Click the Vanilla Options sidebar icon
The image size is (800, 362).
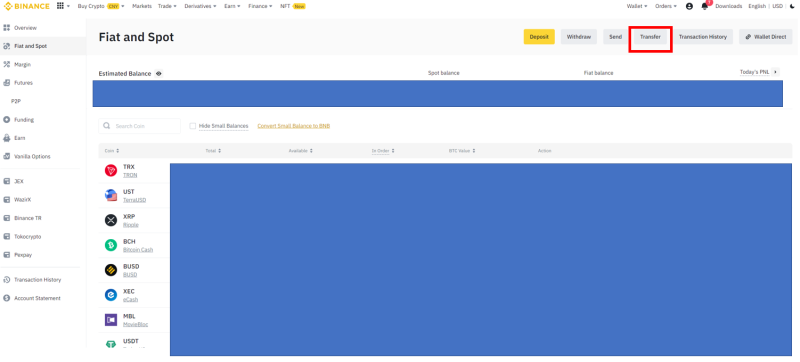click(x=7, y=157)
